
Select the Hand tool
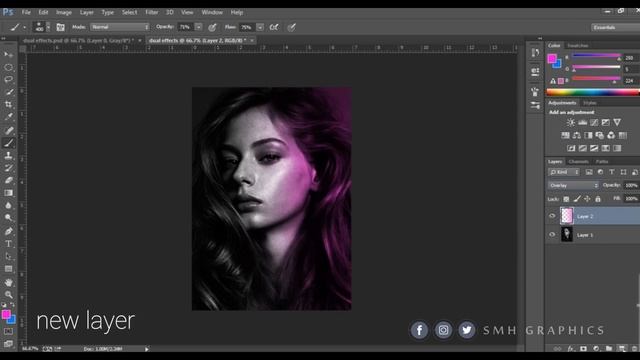[8, 282]
